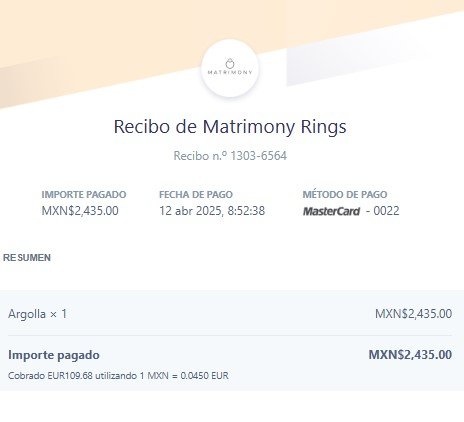Click the 'Cobrado EUR109.68' conversion note
This screenshot has width=464, height=422.
point(118,376)
